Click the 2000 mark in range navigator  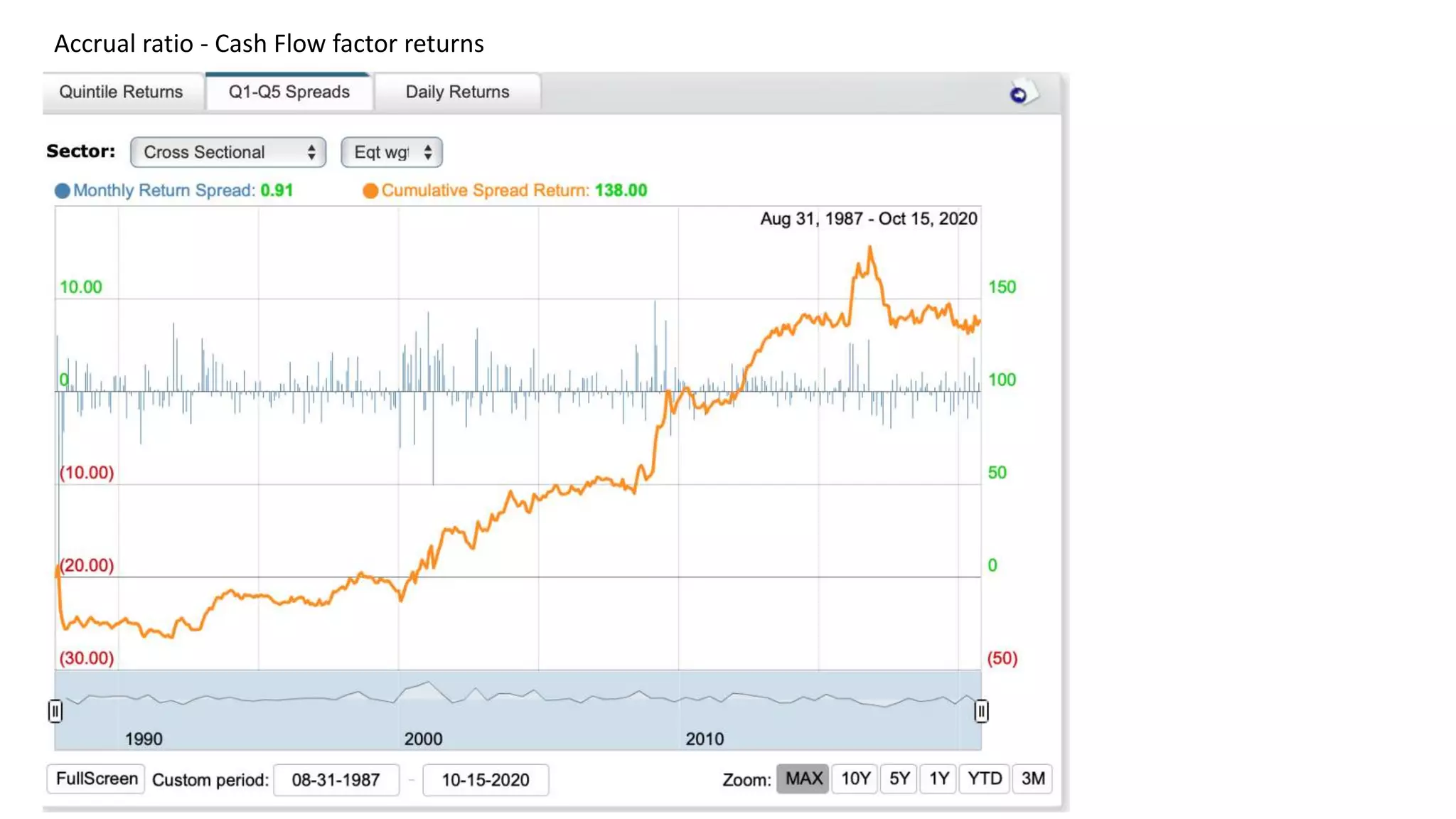click(423, 739)
